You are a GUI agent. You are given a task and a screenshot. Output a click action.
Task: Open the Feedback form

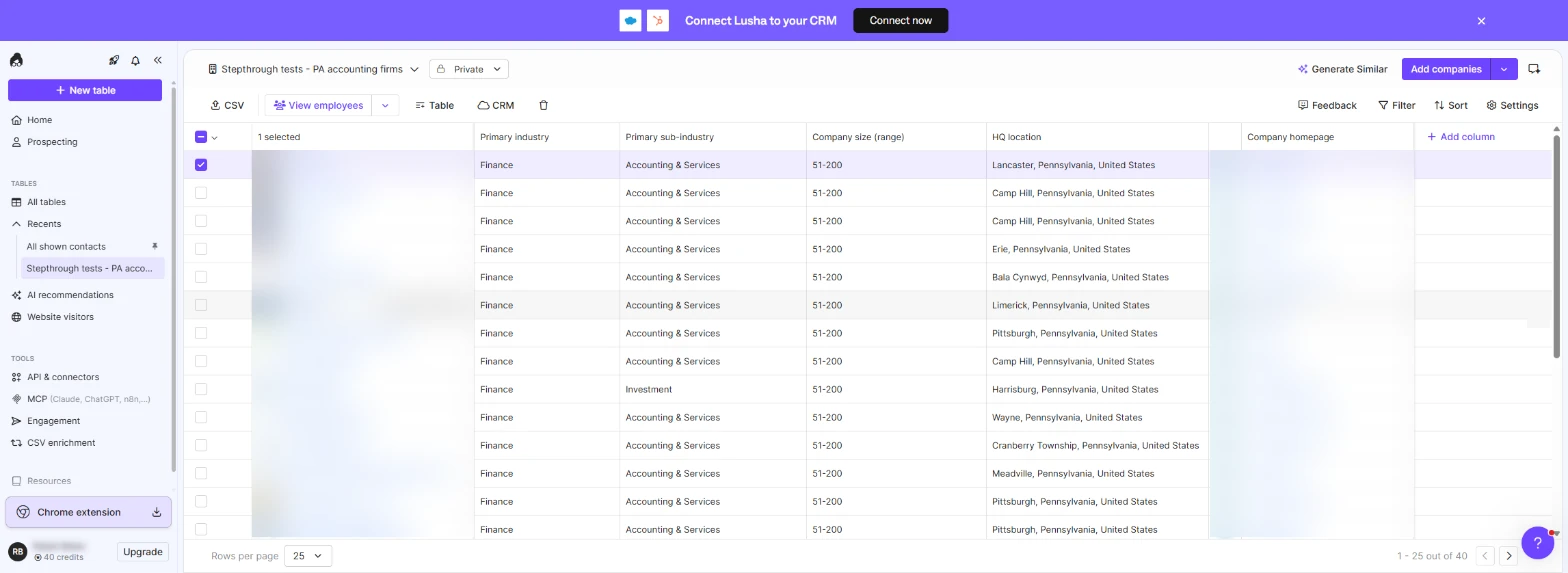[1327, 105]
